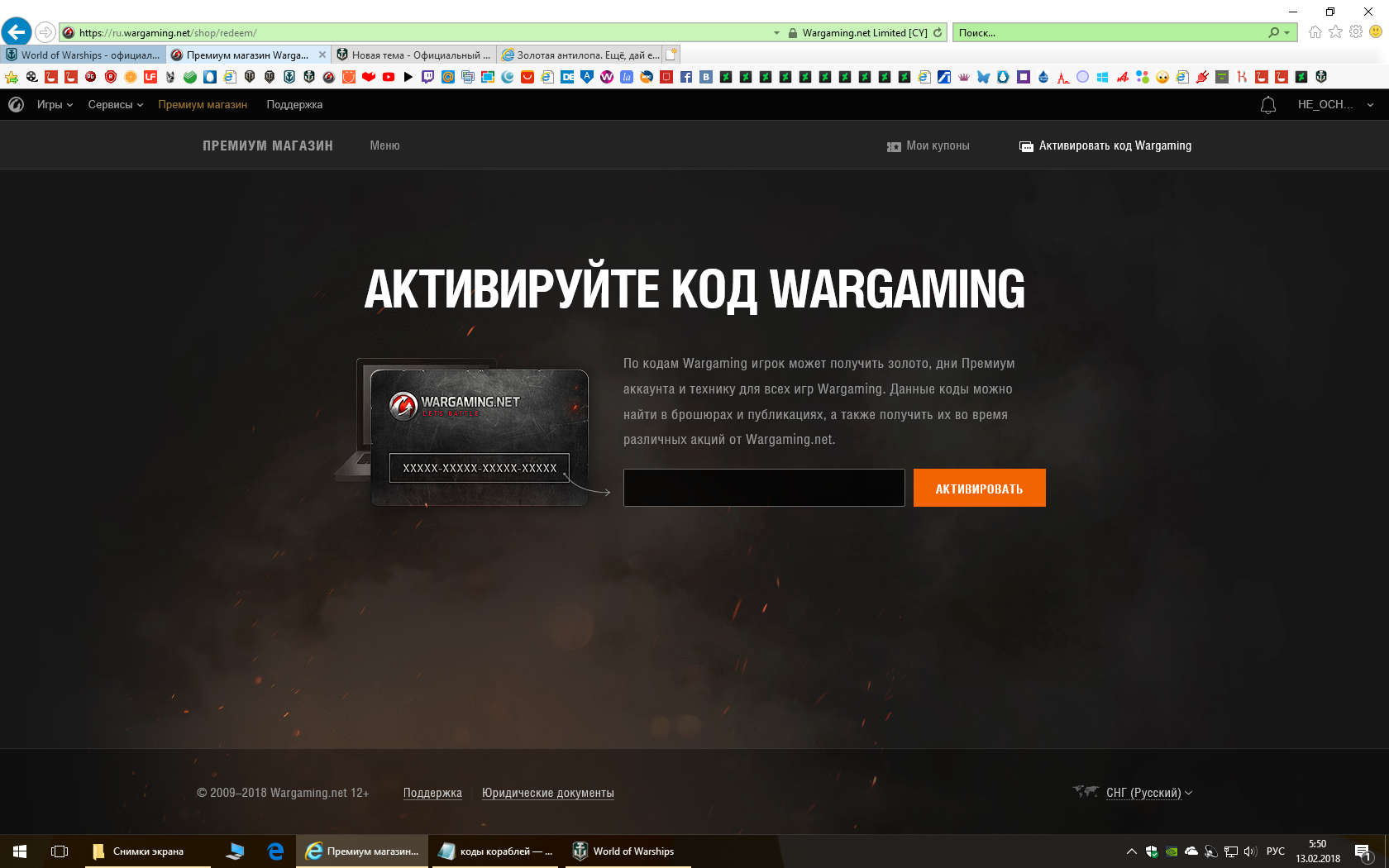This screenshot has height=868, width=1389.
Task: Switch to the Новая тема browser tab
Action: coord(413,55)
